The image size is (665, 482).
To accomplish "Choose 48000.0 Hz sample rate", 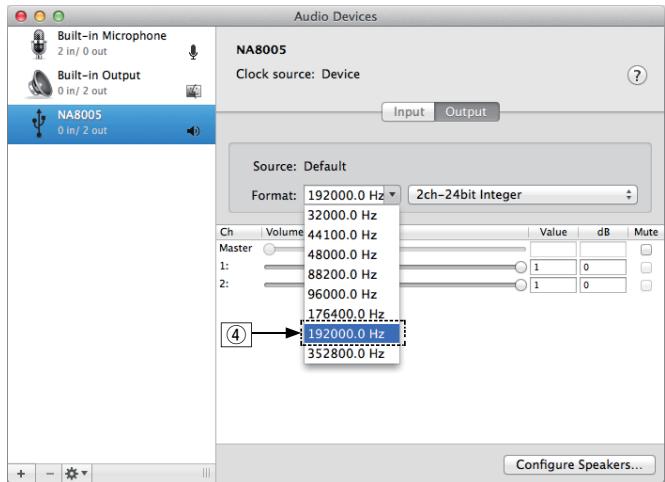I will (352, 255).
